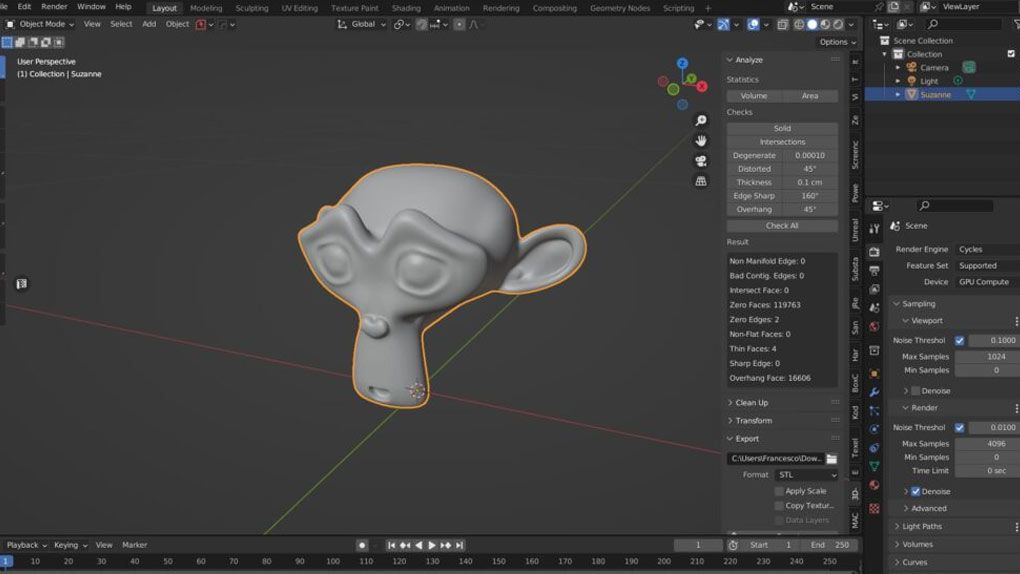Open the Tool properties tab icon
Viewport: 1020px width, 574px height.
coord(874,228)
